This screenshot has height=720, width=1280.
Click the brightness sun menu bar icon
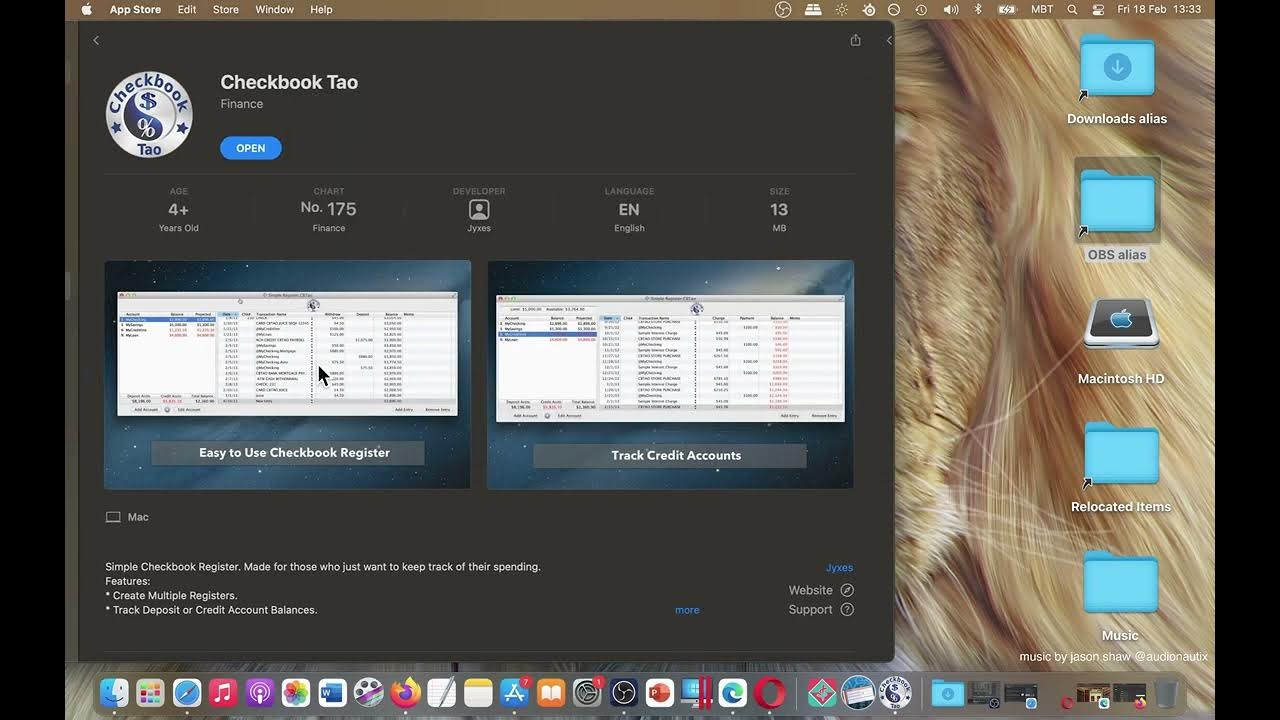[x=842, y=9]
